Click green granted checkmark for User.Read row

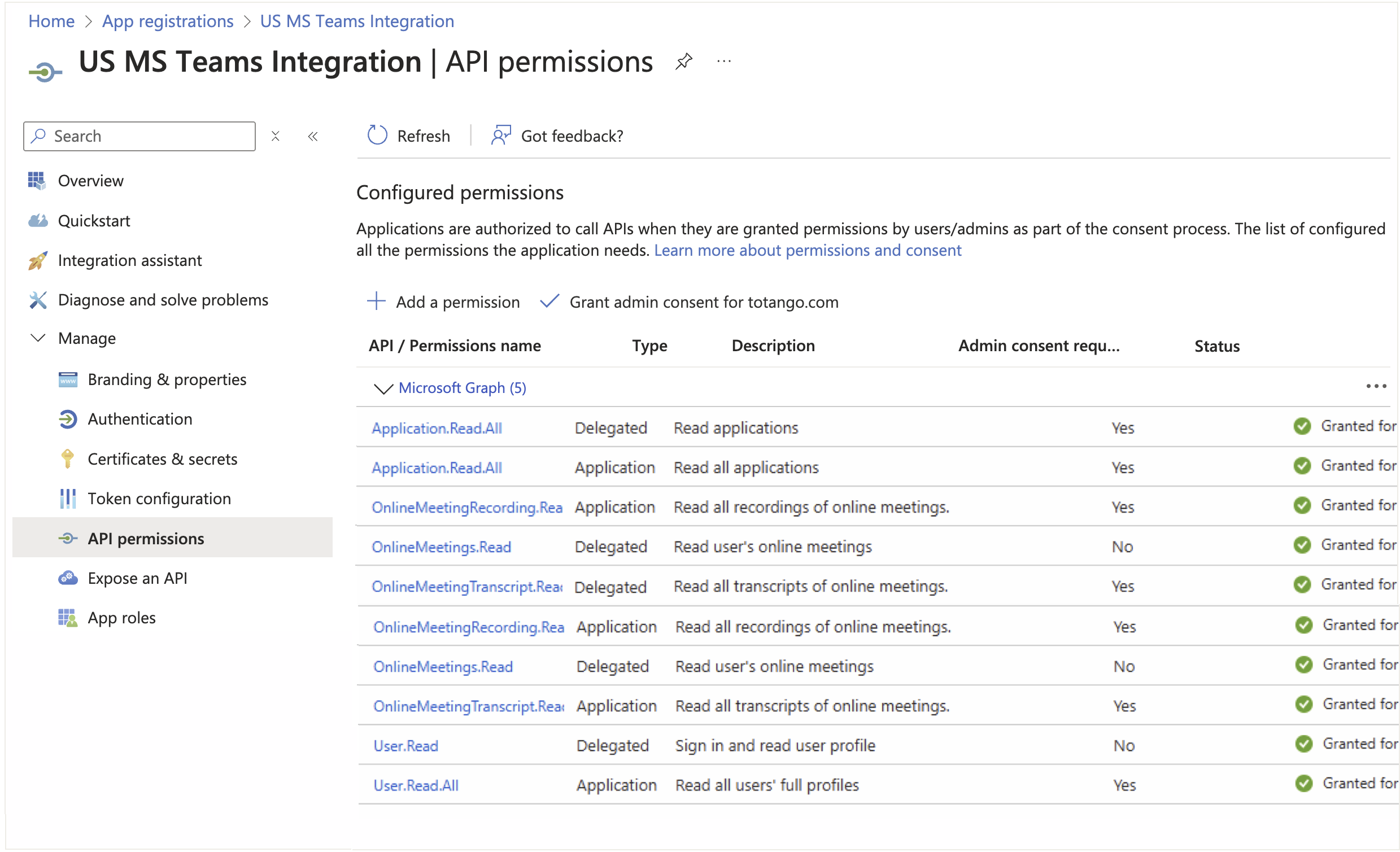[x=1304, y=744]
